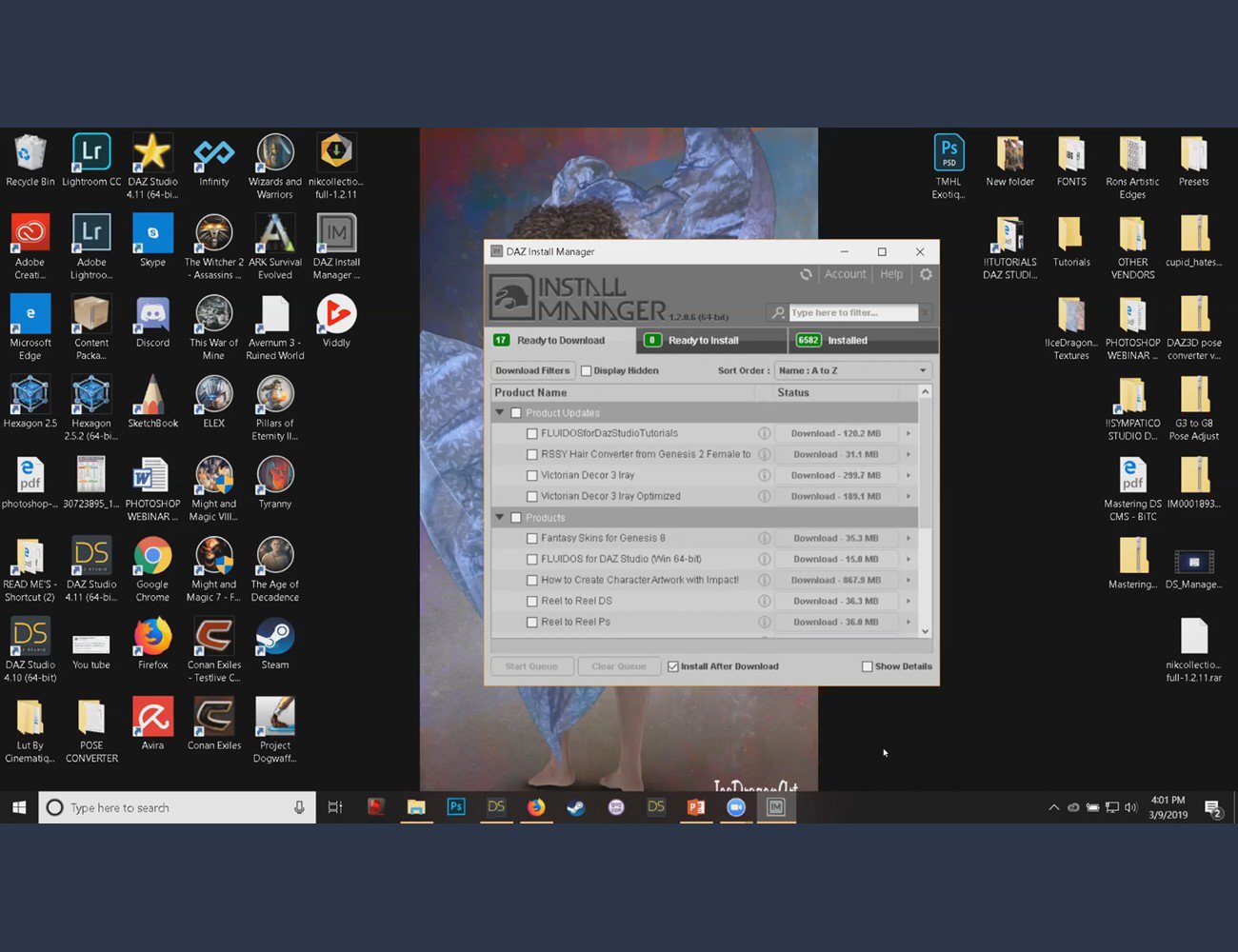Open PowerPoint from the taskbar
This screenshot has height=952, width=1238.
point(696,806)
